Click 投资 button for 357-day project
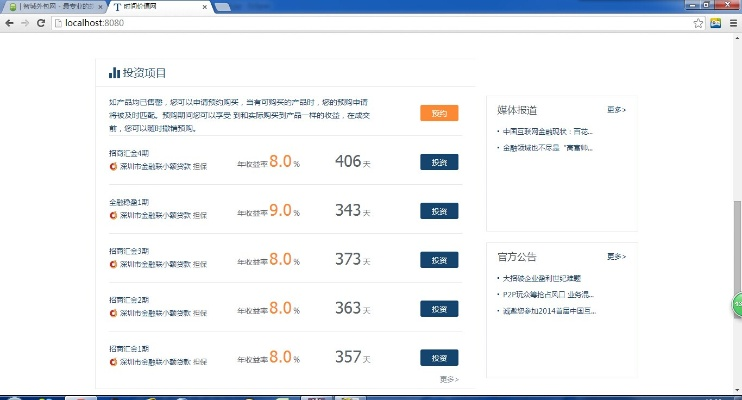This screenshot has width=742, height=400. pyautogui.click(x=439, y=358)
